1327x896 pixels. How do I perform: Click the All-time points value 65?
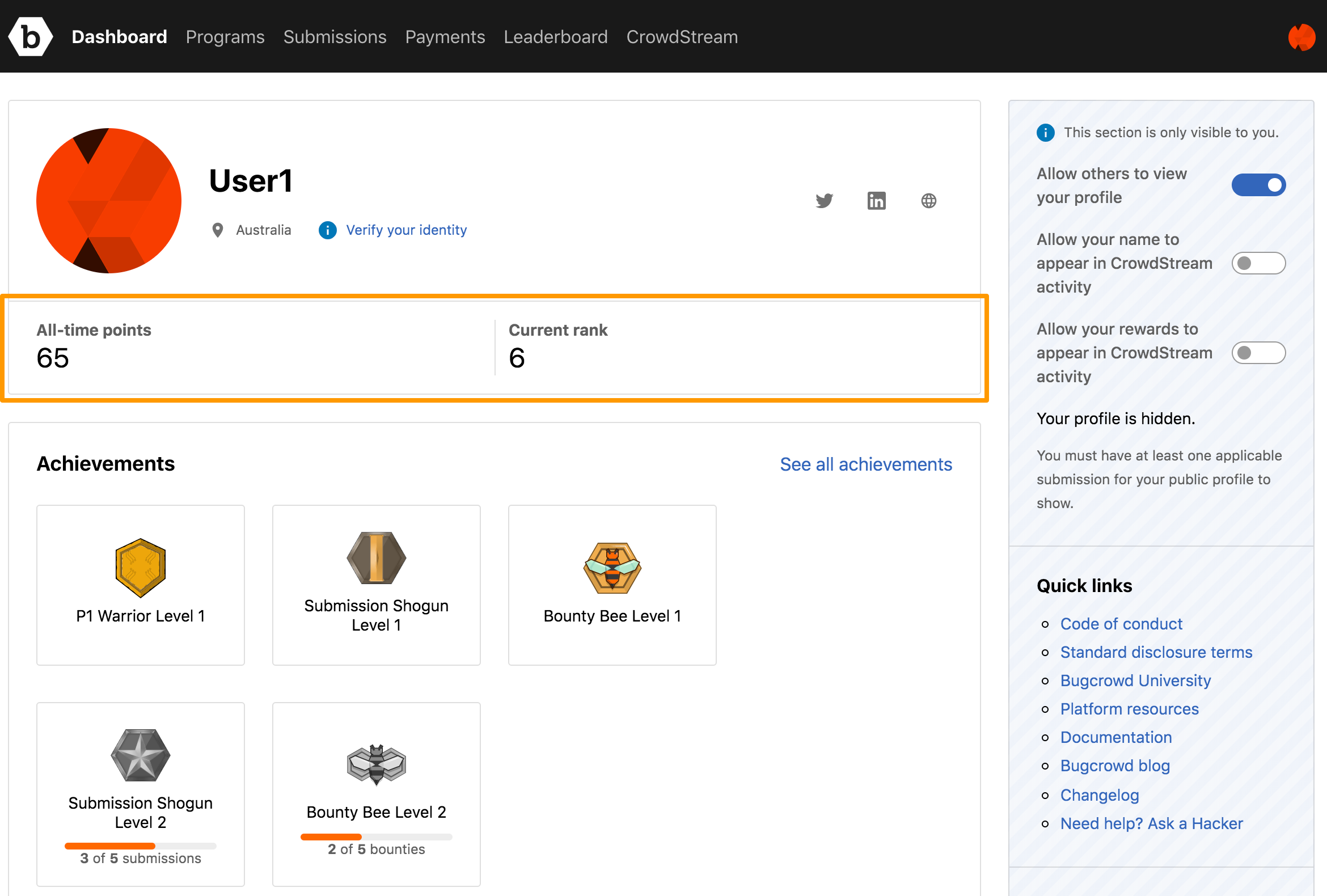click(x=53, y=358)
